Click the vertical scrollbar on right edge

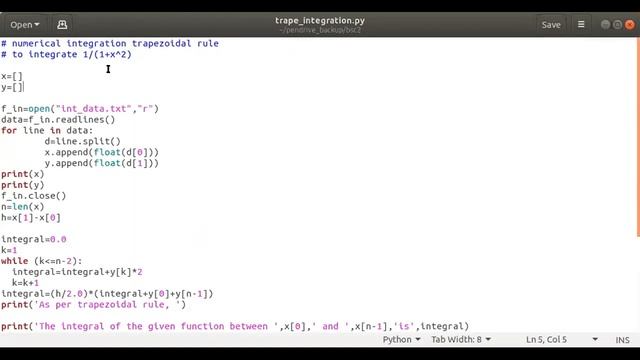(x=638, y=137)
